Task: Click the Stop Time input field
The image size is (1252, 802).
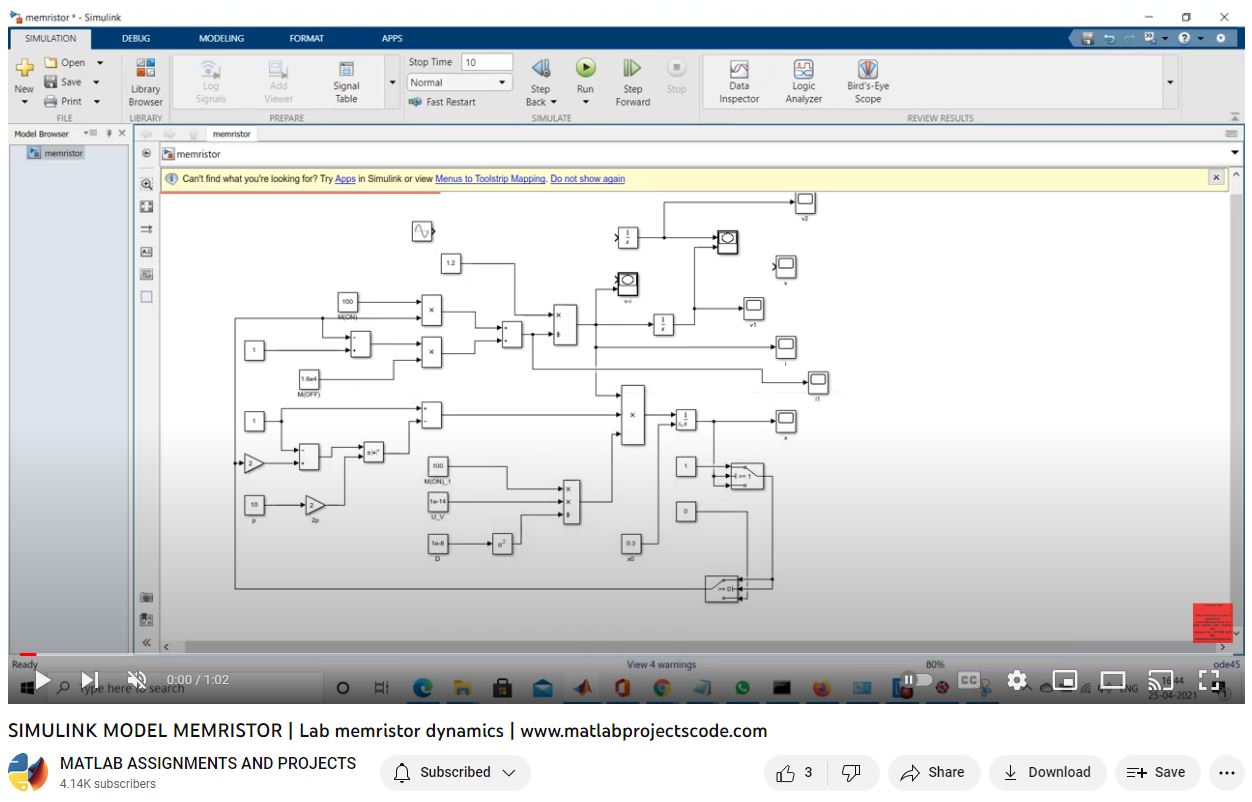Action: pyautogui.click(x=486, y=62)
